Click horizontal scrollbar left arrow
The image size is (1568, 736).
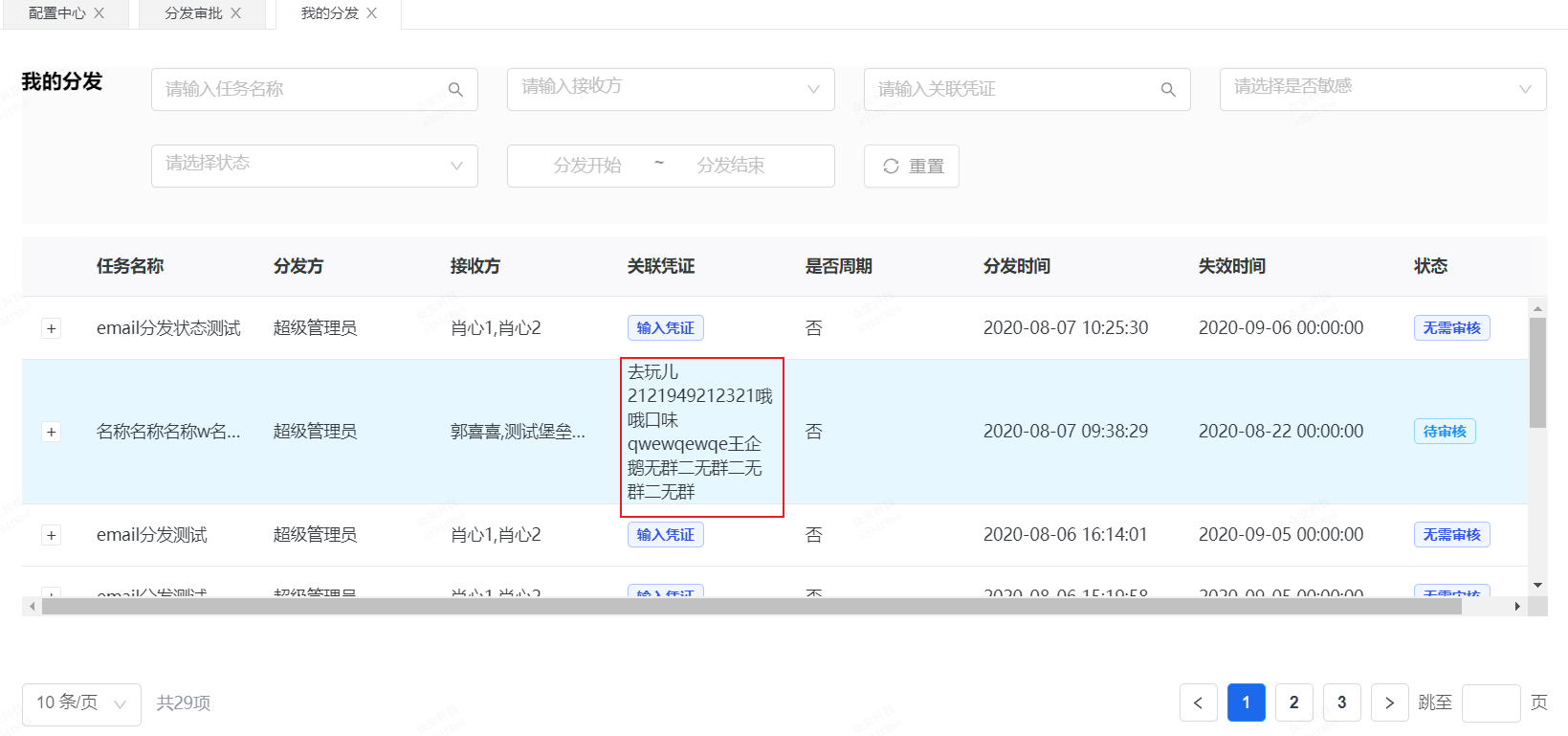click(32, 607)
